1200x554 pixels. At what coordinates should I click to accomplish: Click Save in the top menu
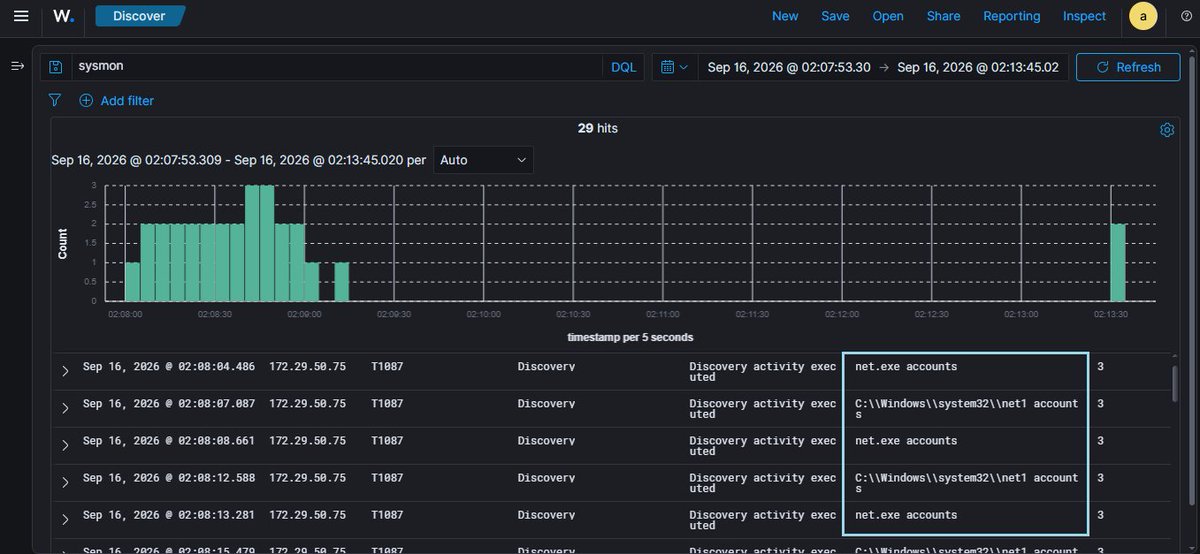pos(835,16)
